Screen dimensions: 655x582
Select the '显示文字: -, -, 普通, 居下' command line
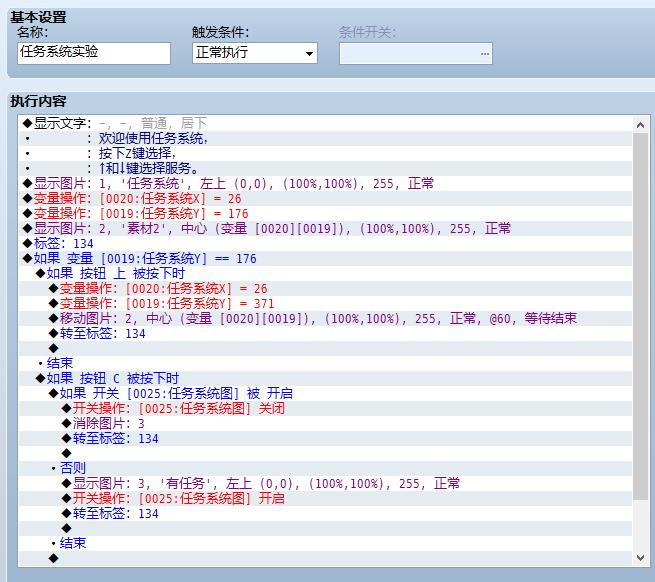tap(325, 123)
